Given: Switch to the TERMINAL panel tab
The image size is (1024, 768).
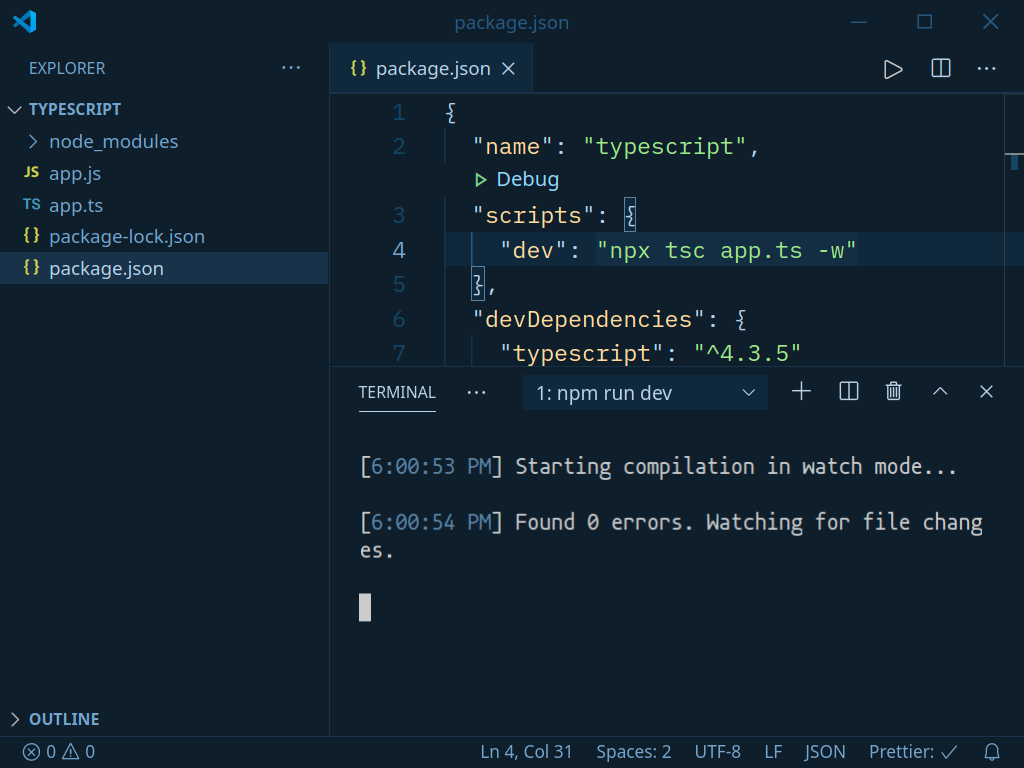Looking at the screenshot, I should pos(396,392).
